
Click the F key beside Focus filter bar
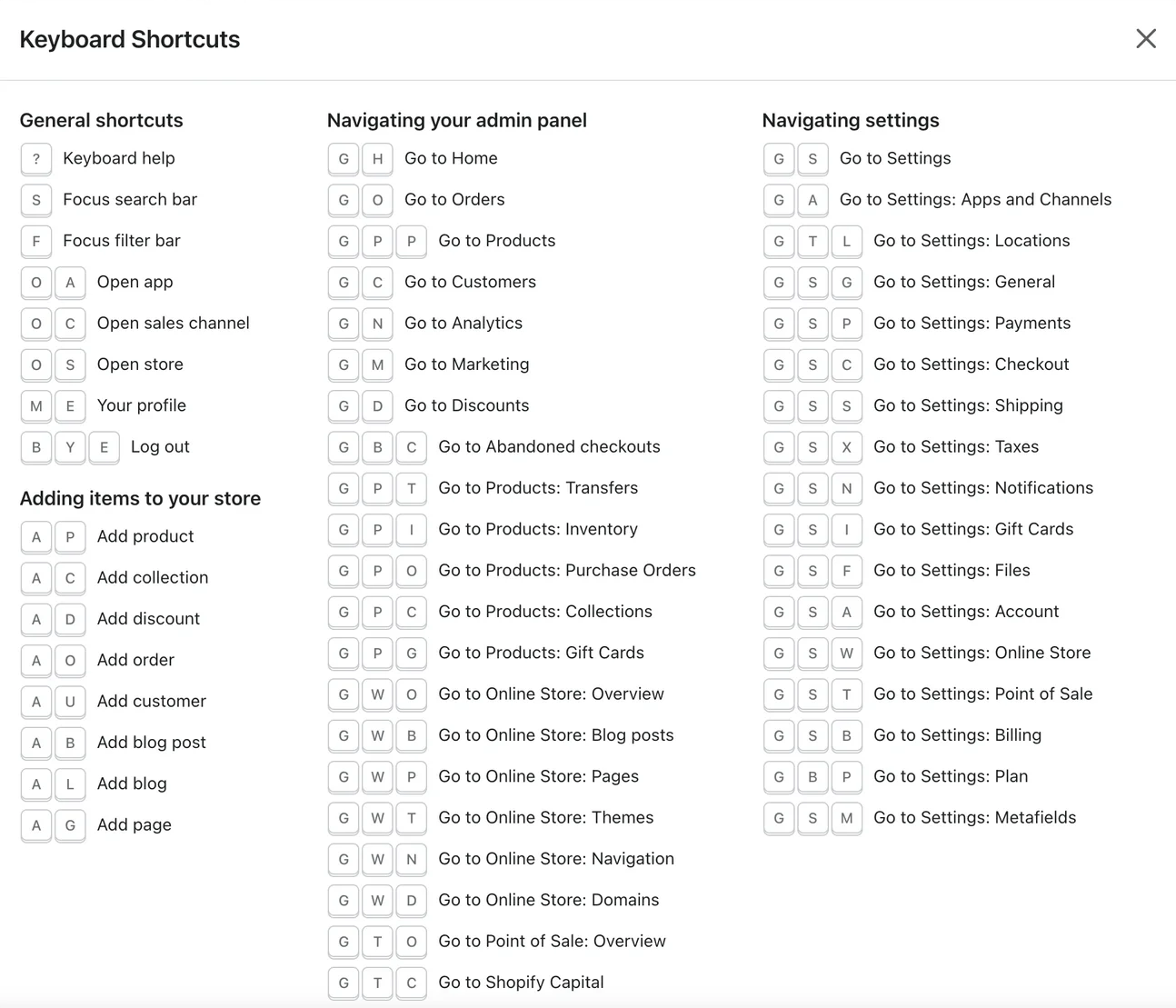point(36,242)
